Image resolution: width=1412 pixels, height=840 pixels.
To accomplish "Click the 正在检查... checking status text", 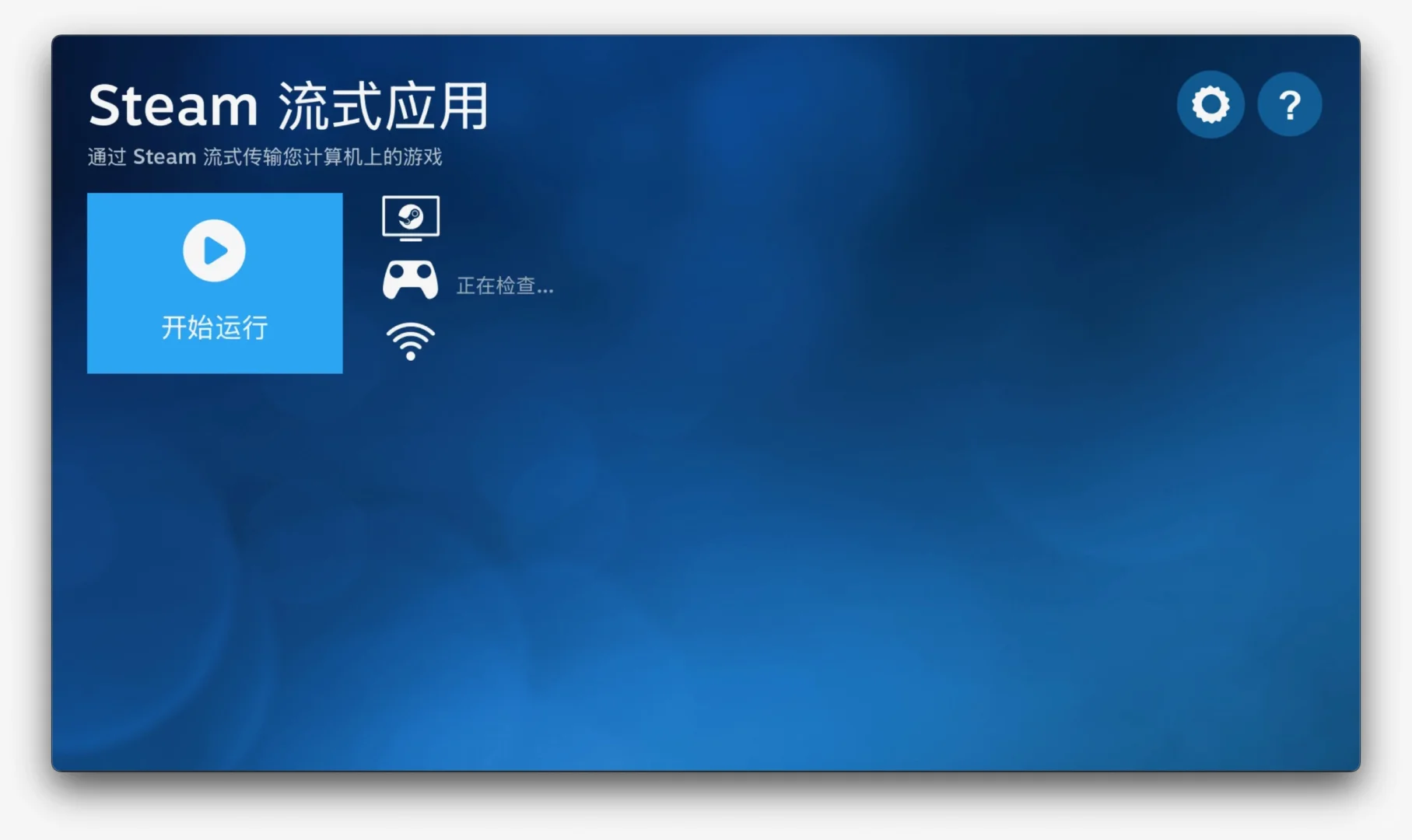I will point(504,285).
